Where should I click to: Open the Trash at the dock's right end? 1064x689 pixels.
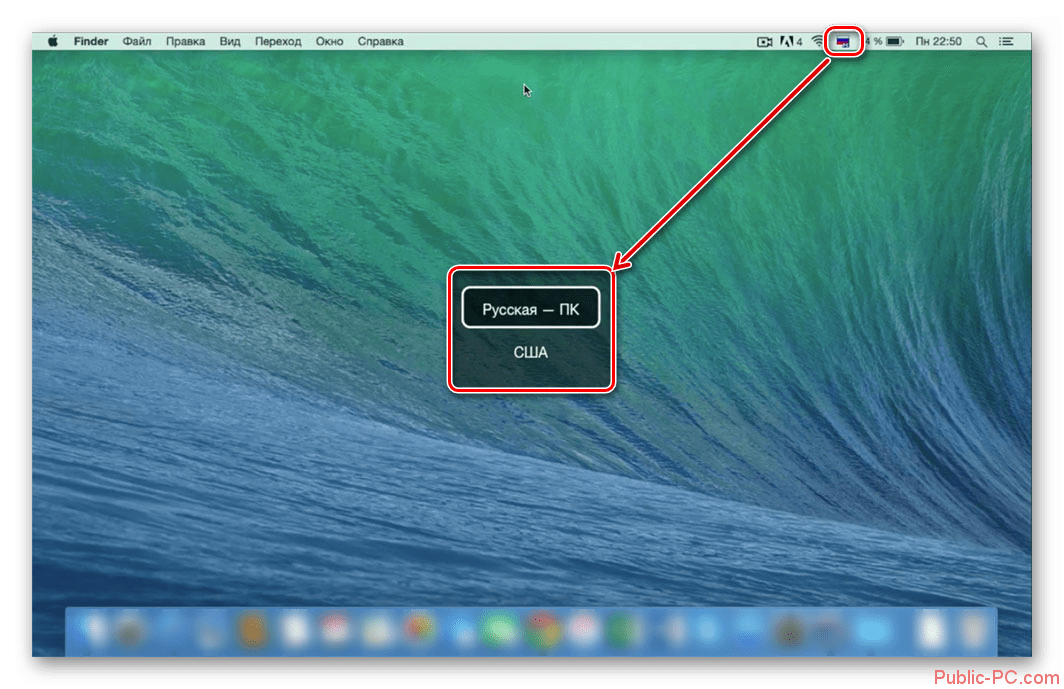(969, 631)
